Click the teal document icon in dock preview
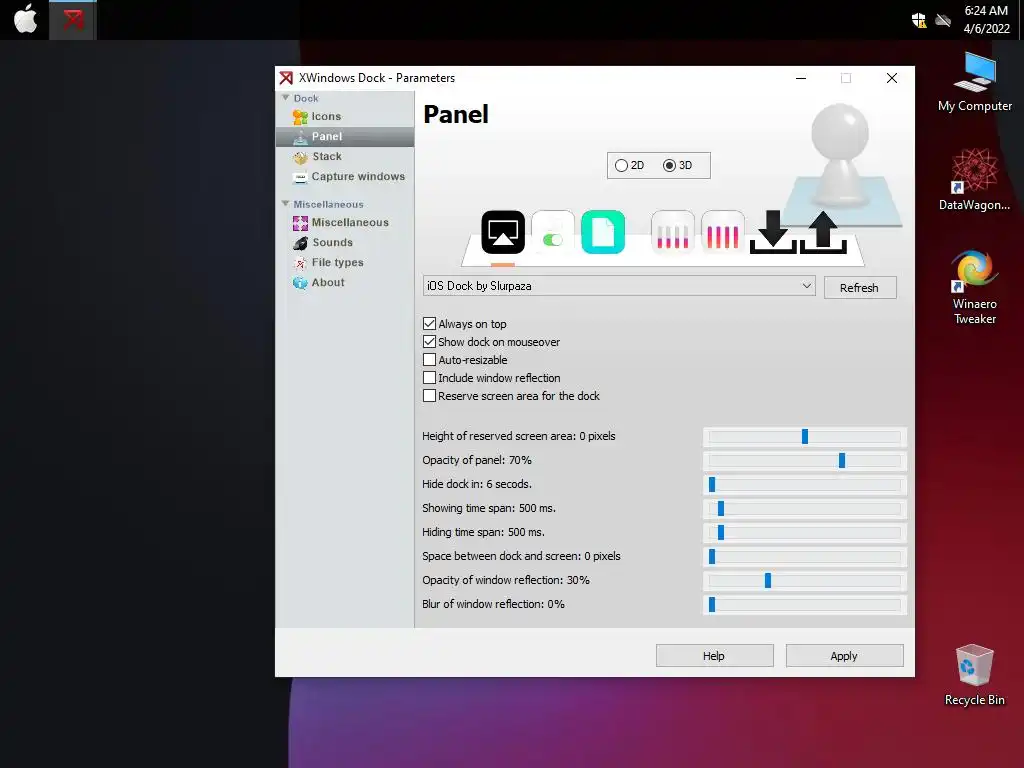The width and height of the screenshot is (1024, 768). (603, 232)
